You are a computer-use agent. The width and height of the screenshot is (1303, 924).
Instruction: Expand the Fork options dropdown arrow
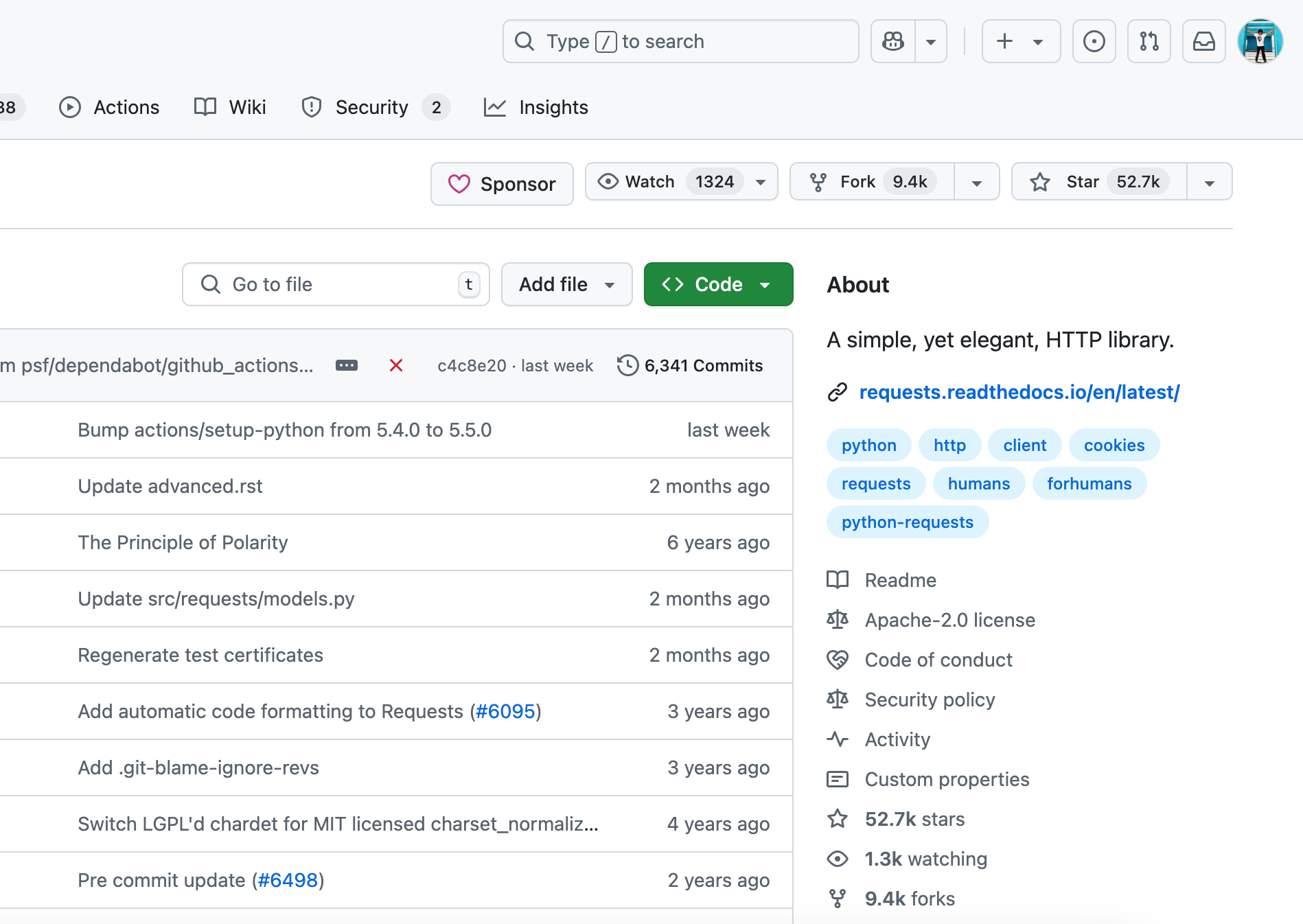point(976,183)
